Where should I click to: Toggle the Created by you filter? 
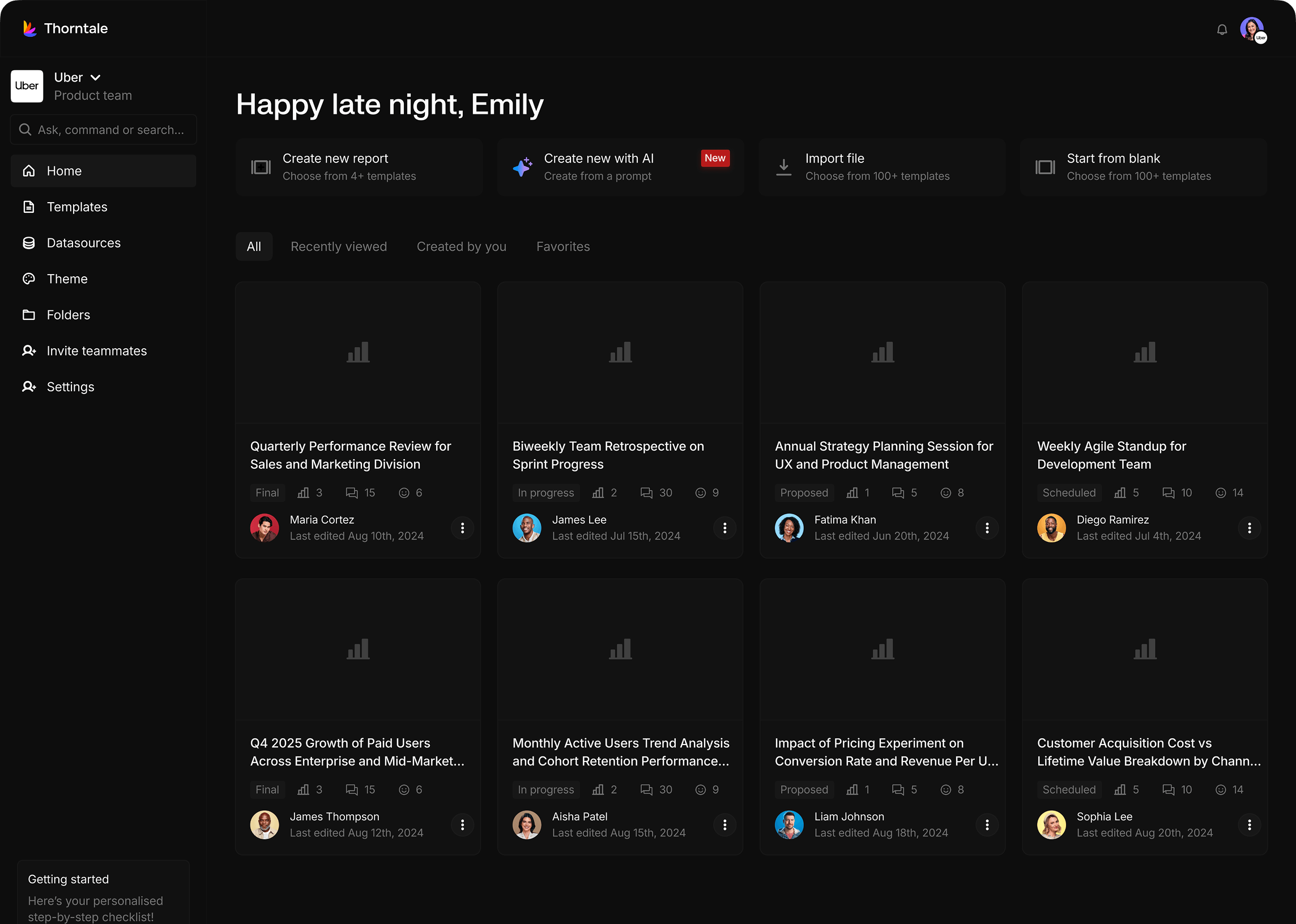click(x=461, y=246)
